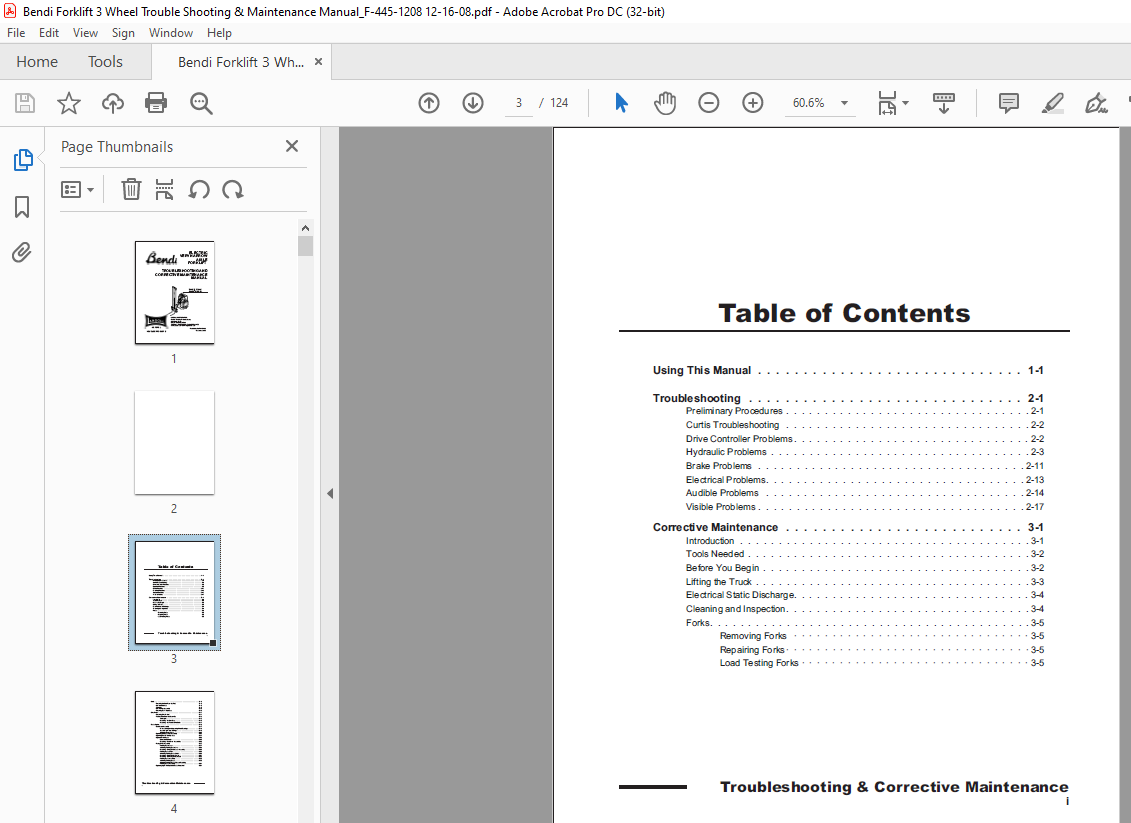This screenshot has height=823, width=1131.
Task: Switch to the Home tab
Action: point(37,62)
